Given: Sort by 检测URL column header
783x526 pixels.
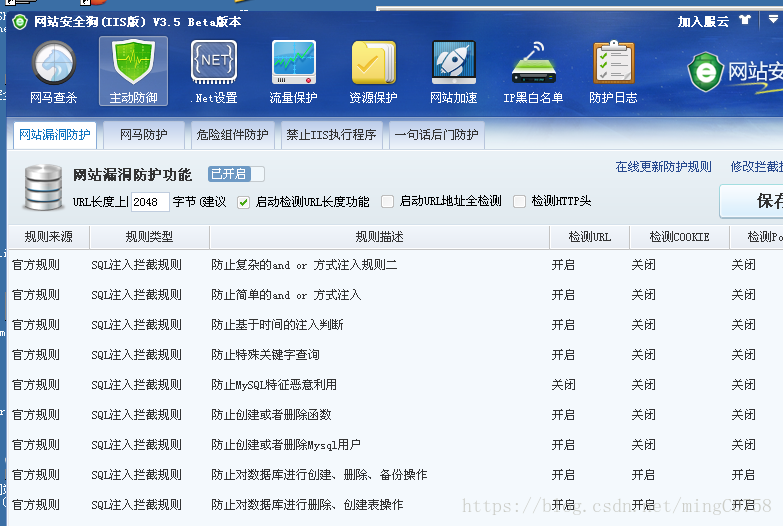Looking at the screenshot, I should 590,237.
